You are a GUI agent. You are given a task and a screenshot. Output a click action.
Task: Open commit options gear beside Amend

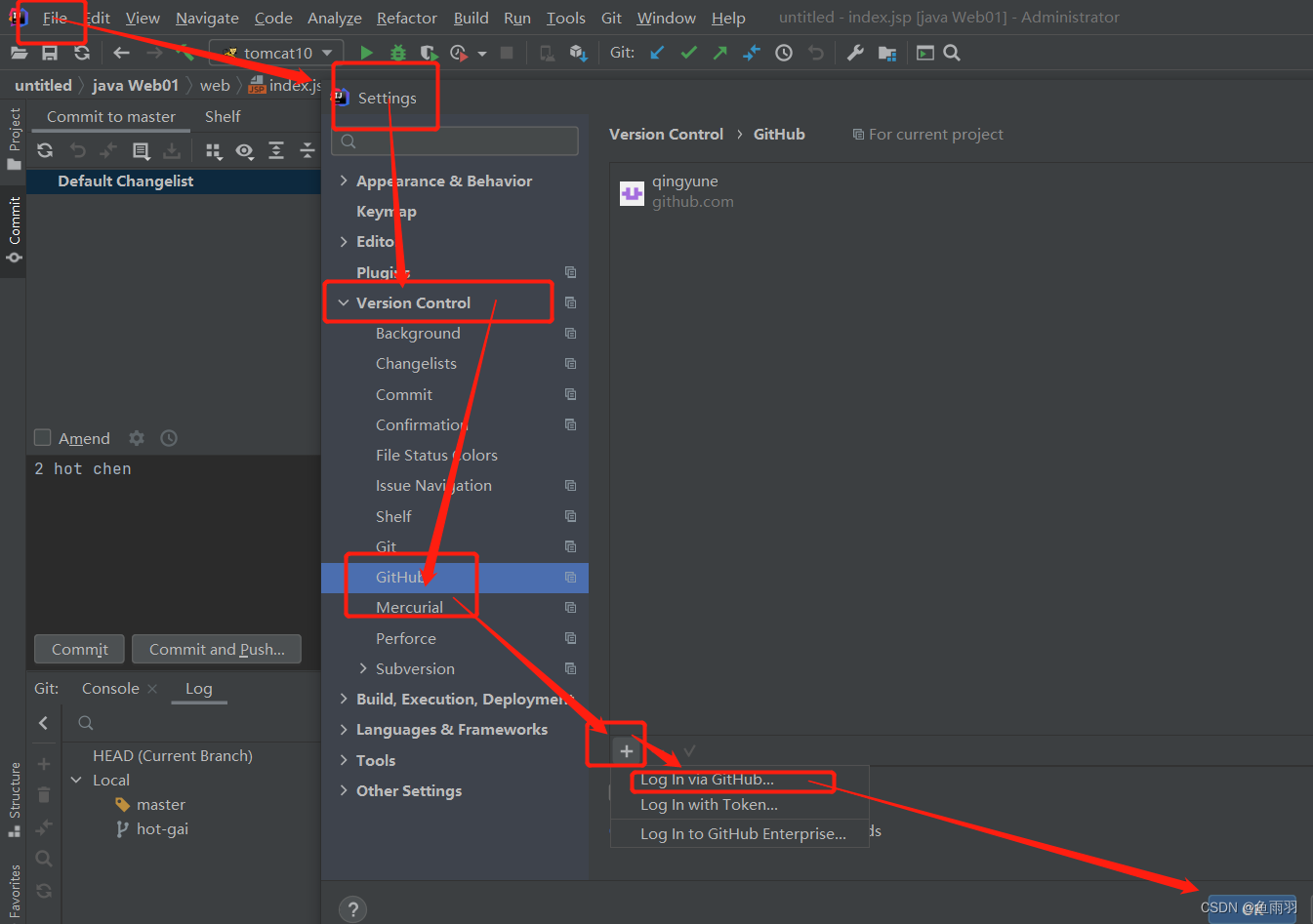point(137,438)
